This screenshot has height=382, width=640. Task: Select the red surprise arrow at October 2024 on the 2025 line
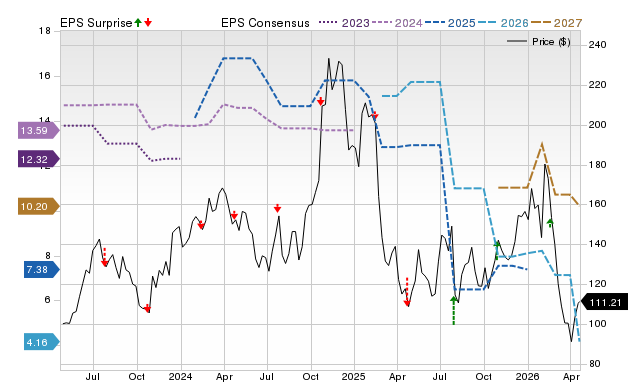[321, 101]
